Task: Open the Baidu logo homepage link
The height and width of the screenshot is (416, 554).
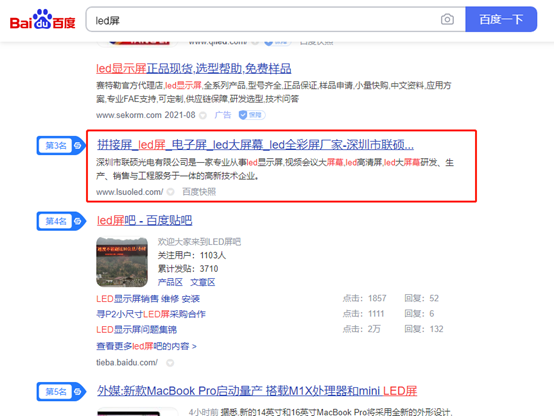Action: pos(42,19)
